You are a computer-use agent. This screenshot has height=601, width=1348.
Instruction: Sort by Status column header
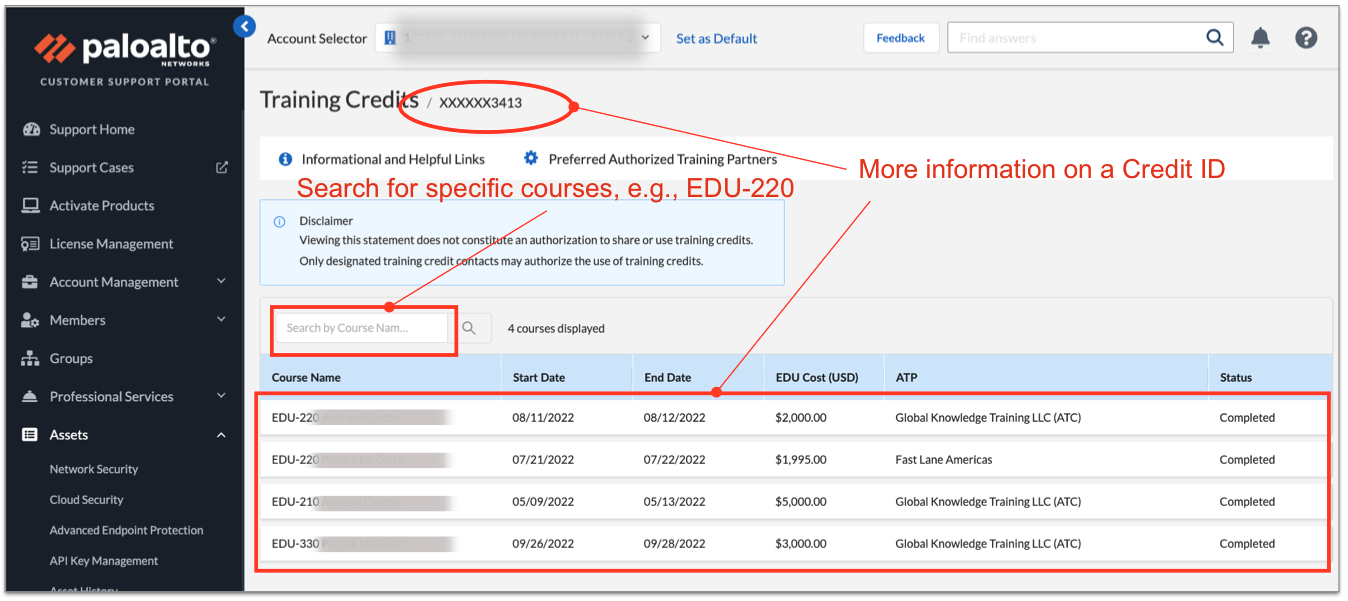click(x=1236, y=378)
